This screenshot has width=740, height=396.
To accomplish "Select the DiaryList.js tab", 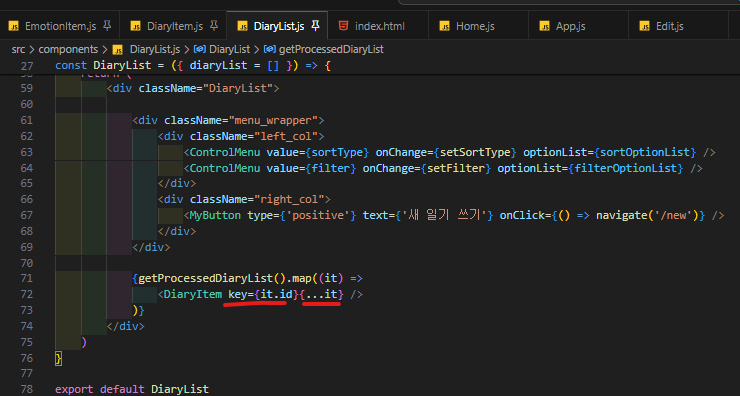I will pos(278,26).
